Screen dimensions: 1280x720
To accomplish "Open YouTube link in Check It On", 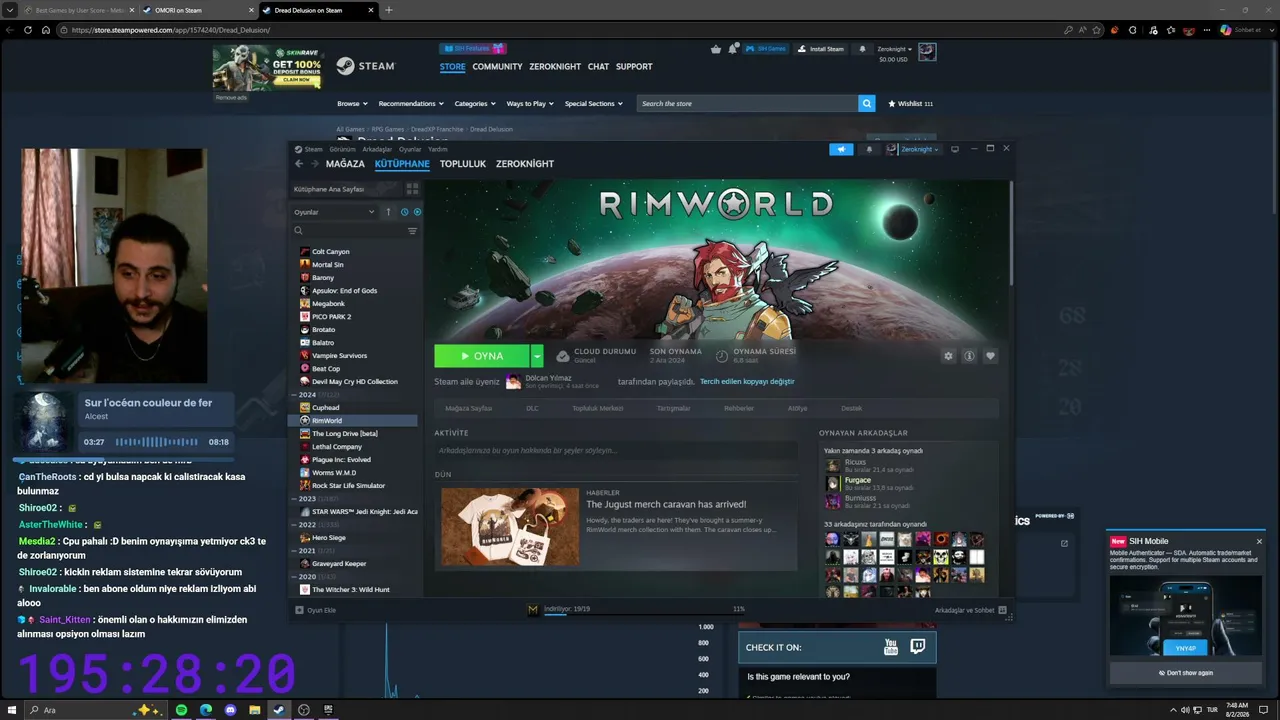I will [891, 647].
